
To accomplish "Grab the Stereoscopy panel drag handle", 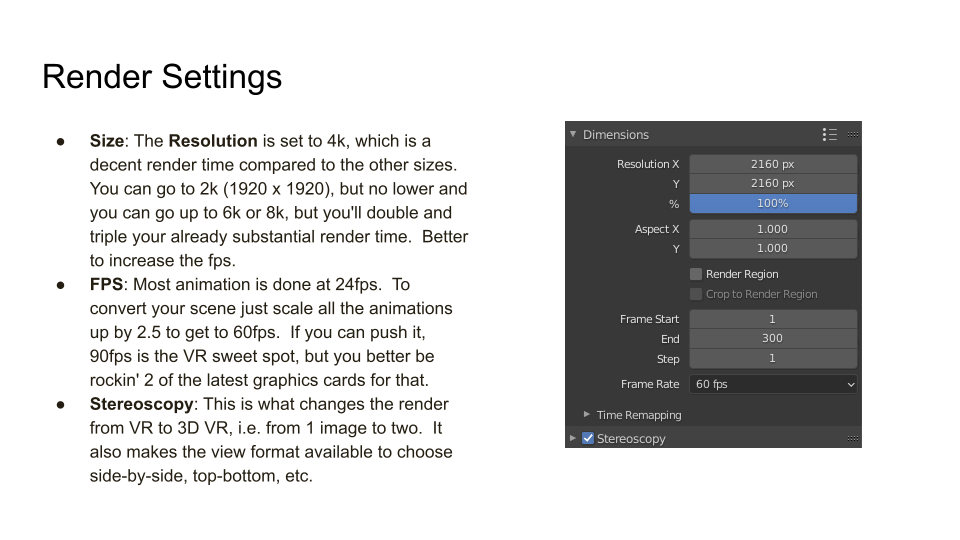I will (853, 438).
